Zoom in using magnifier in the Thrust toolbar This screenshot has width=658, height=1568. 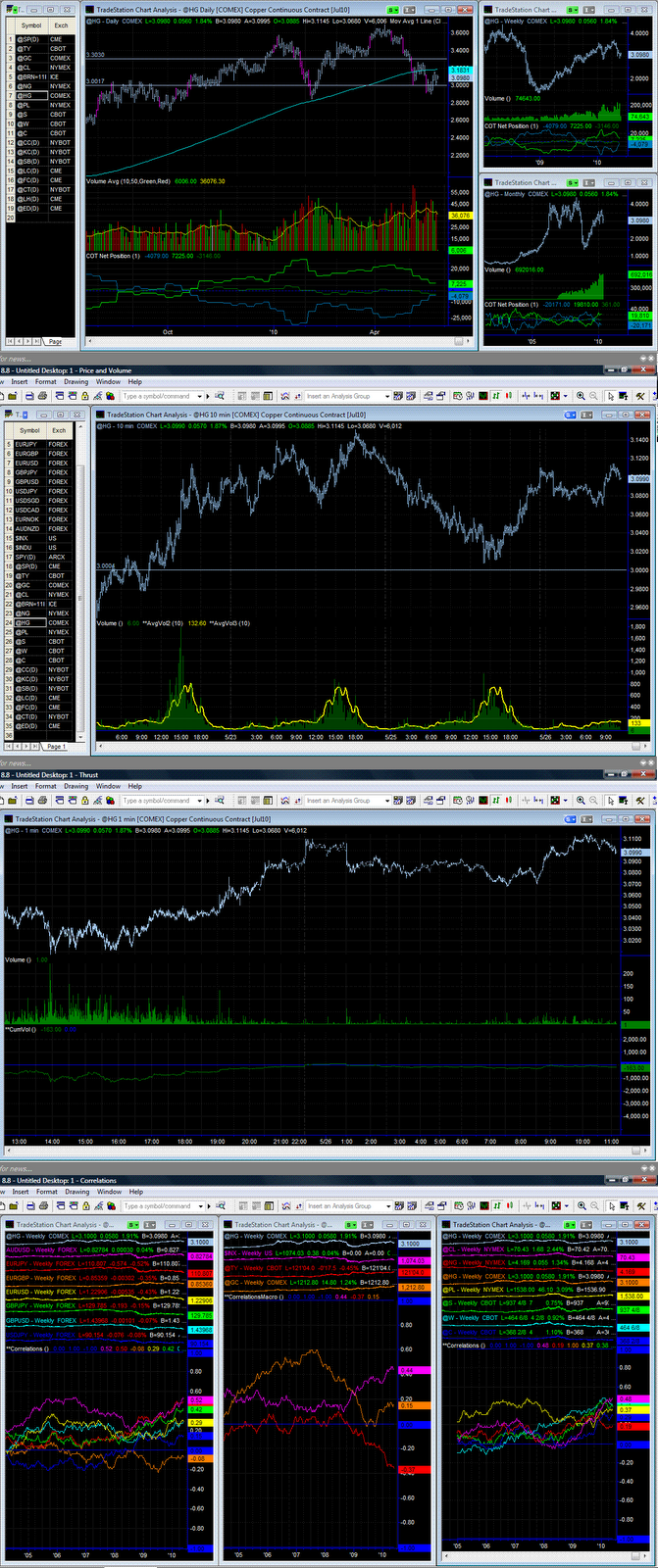pos(580,801)
